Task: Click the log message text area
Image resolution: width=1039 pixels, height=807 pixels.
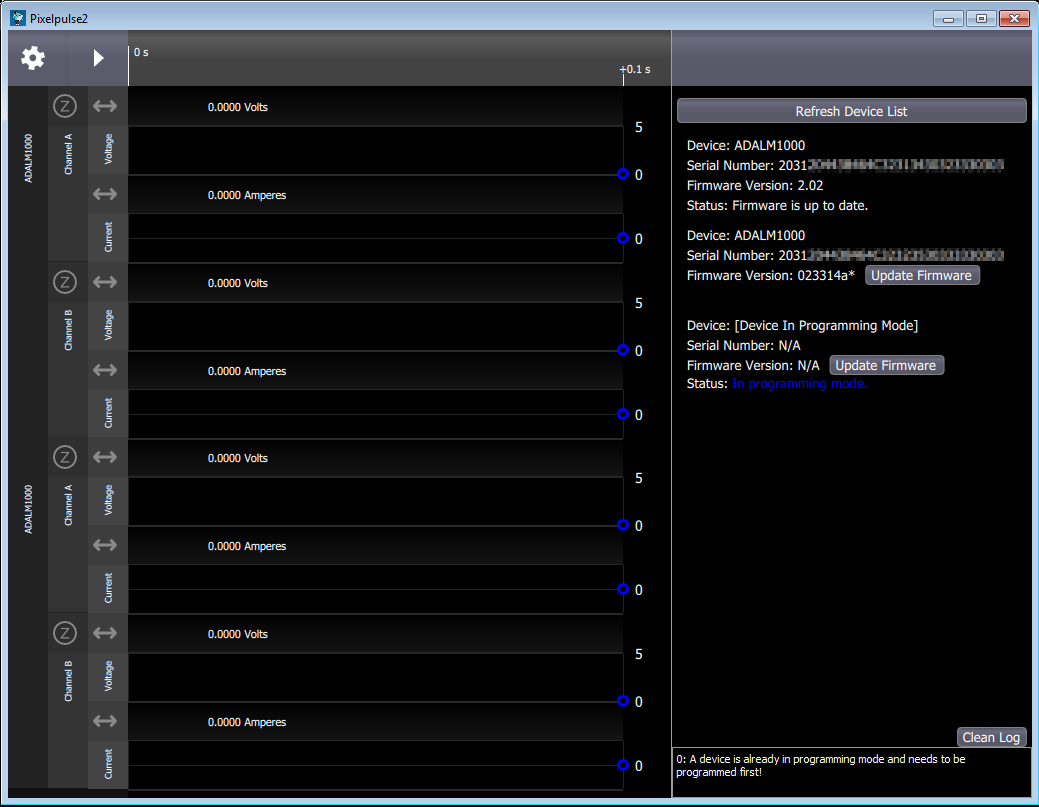Action: pos(851,772)
